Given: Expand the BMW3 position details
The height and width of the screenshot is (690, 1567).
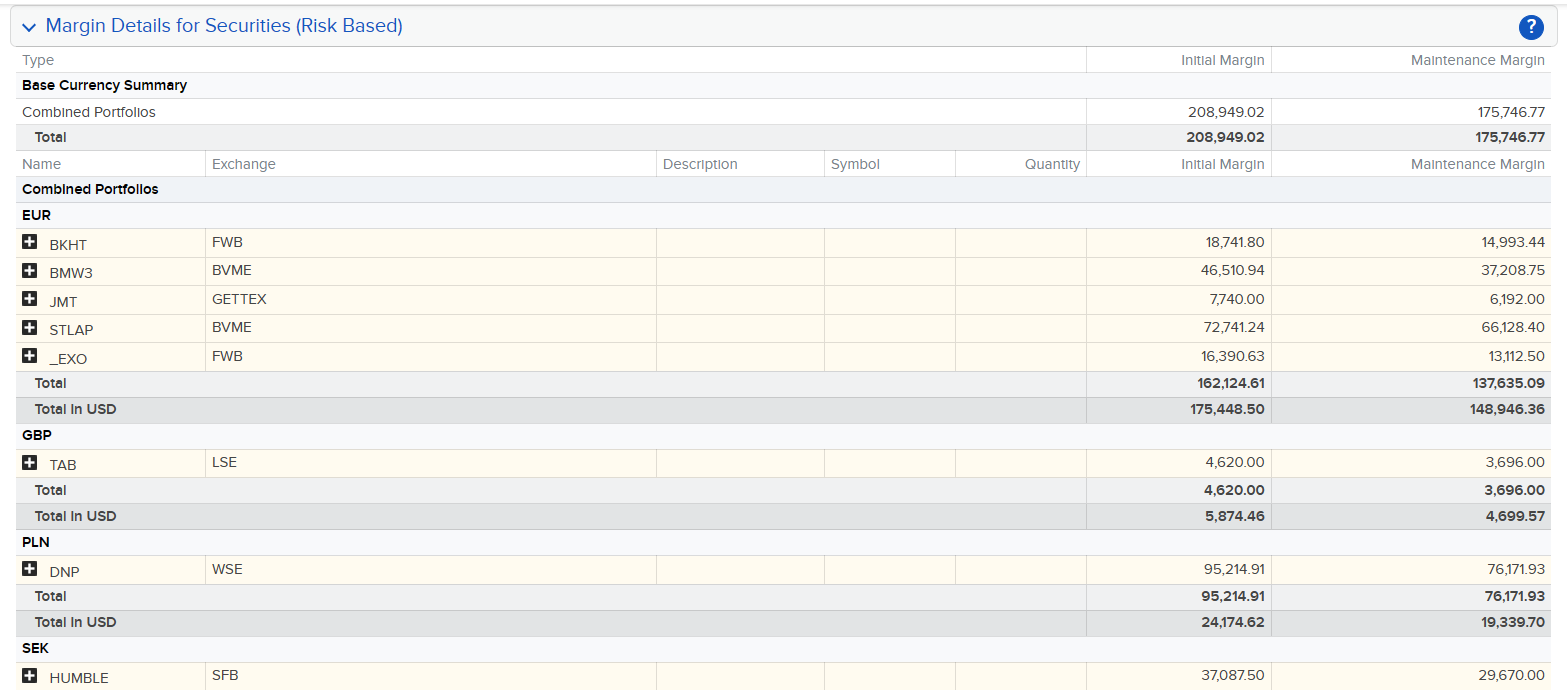Looking at the screenshot, I should [x=30, y=271].
